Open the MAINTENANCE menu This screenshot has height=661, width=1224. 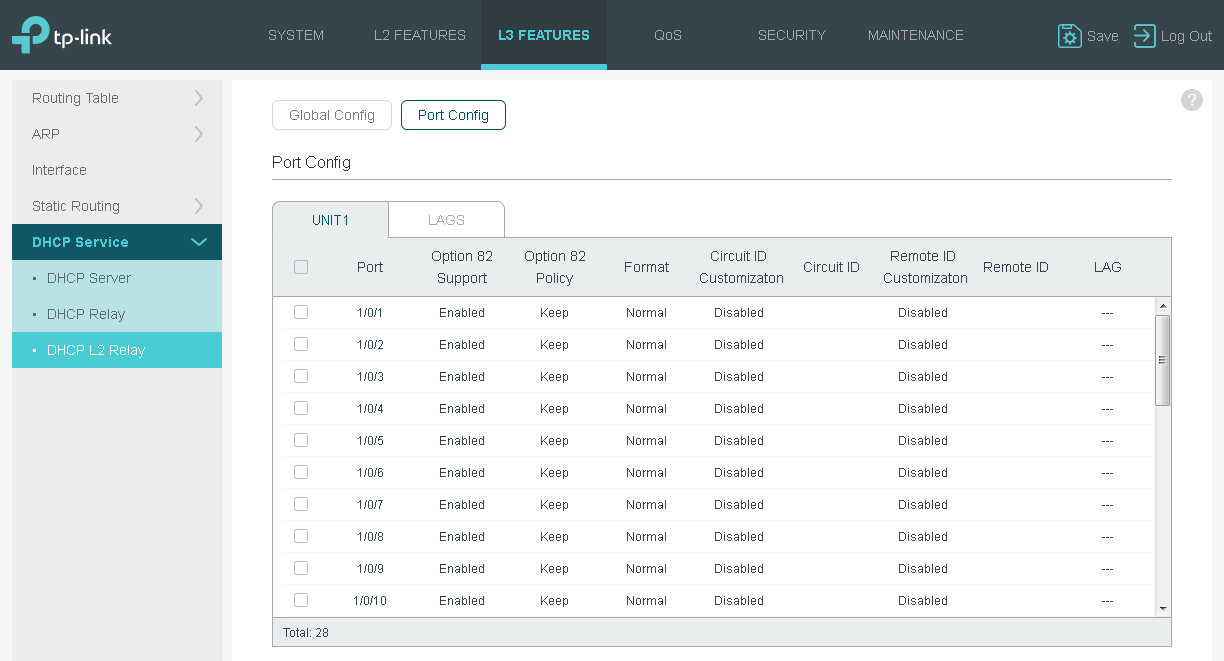tap(916, 35)
